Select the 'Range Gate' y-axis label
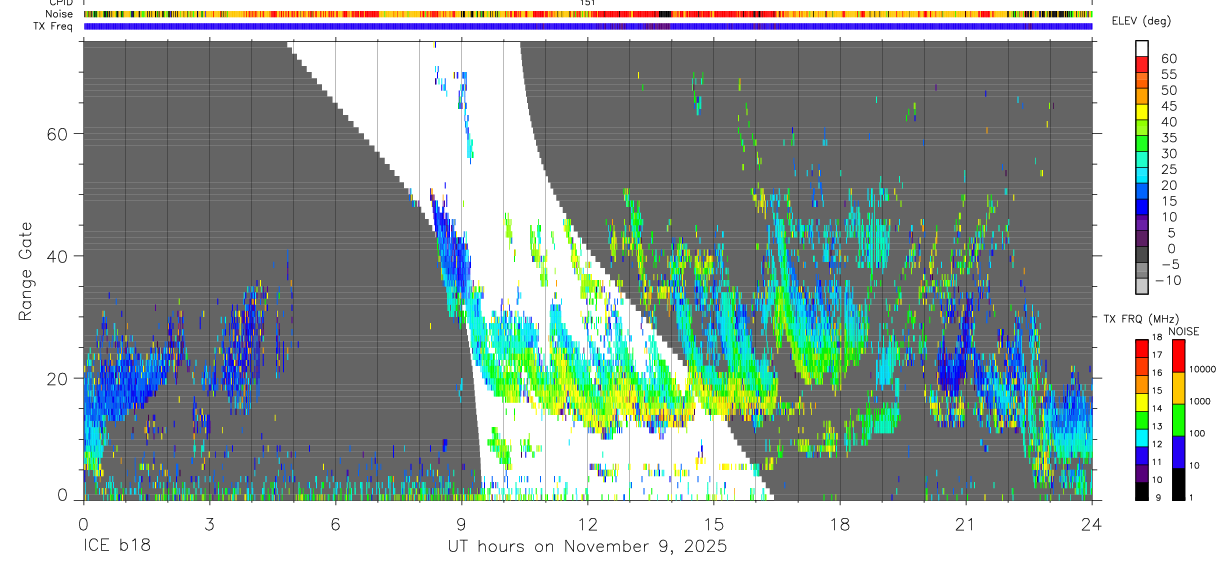The image size is (1228, 567). [26, 270]
